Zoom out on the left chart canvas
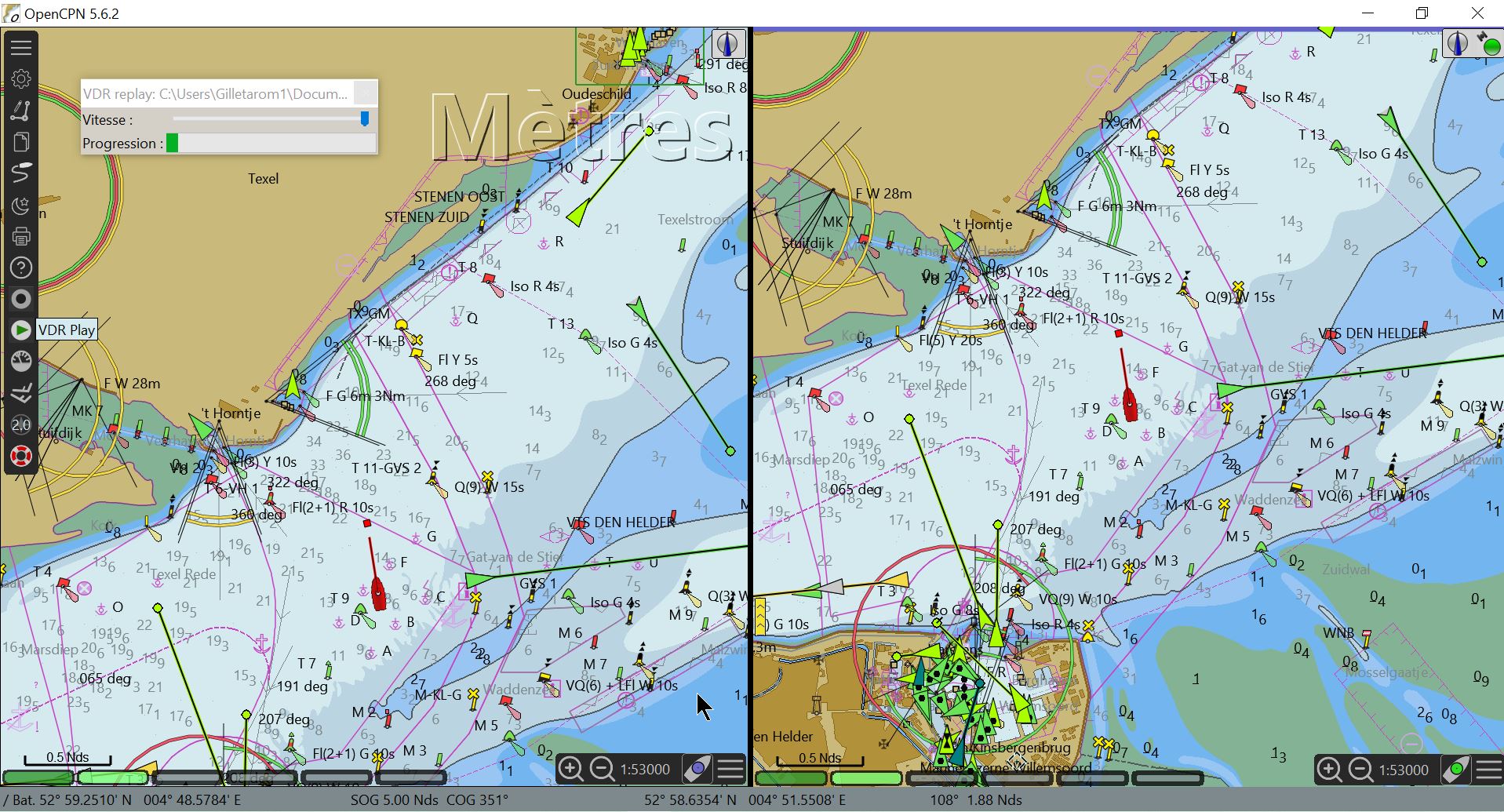The image size is (1504, 812). 602,770
